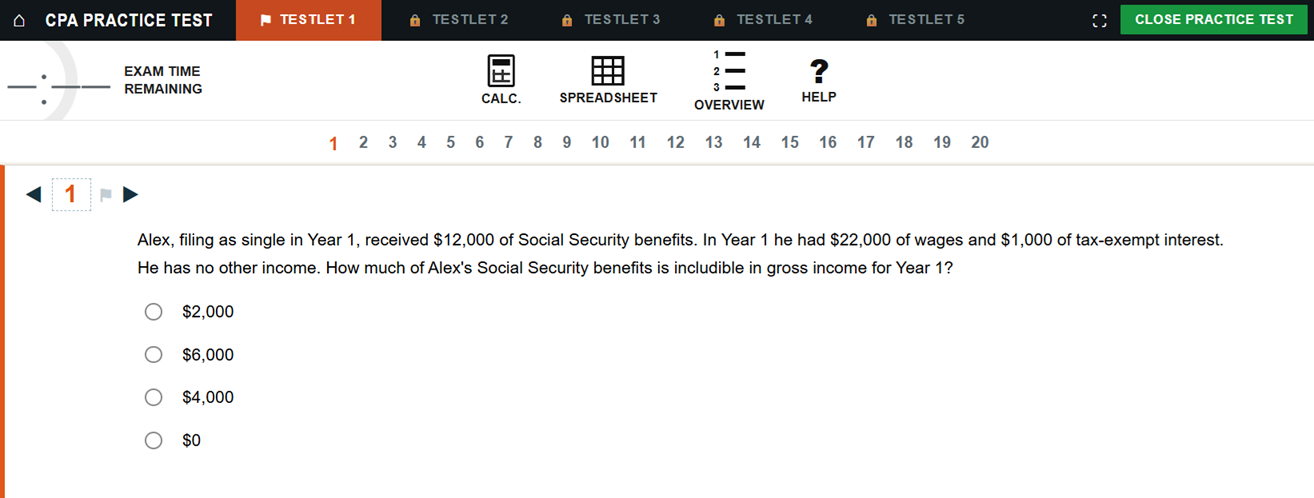Click the home icon beside CPA Practice Test
This screenshot has height=498, width=1314.
[x=21, y=20]
